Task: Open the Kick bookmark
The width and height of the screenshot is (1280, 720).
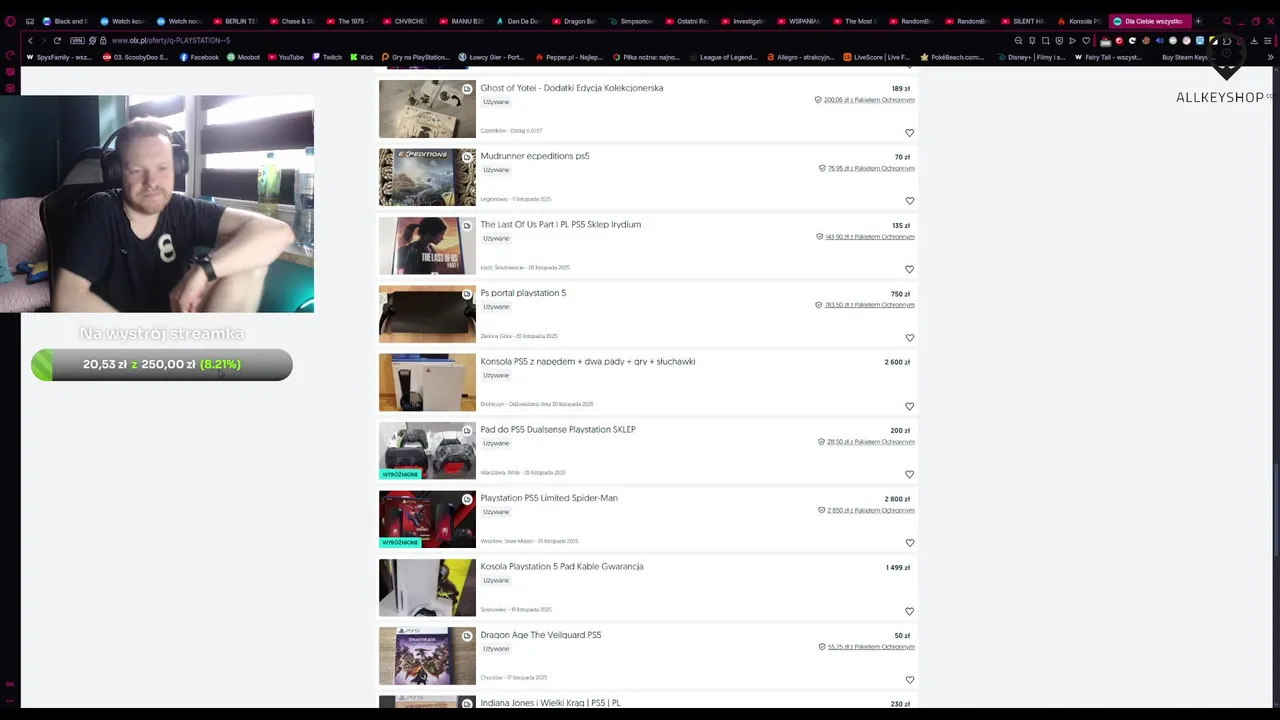Action: click(x=362, y=57)
